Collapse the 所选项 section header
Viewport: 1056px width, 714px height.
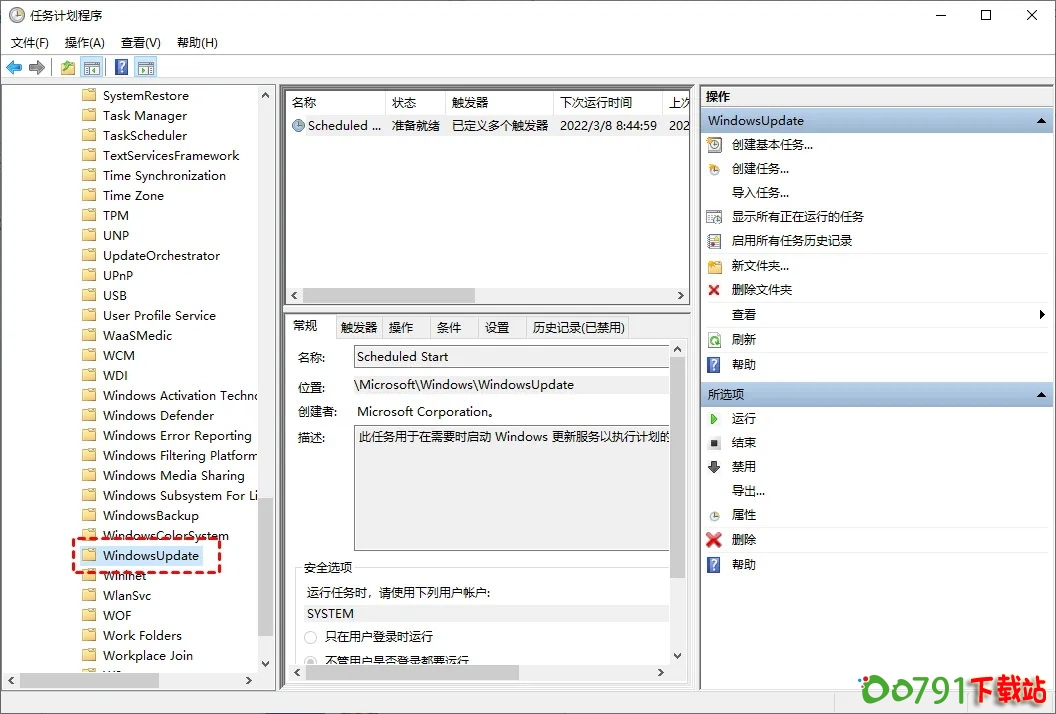1042,395
